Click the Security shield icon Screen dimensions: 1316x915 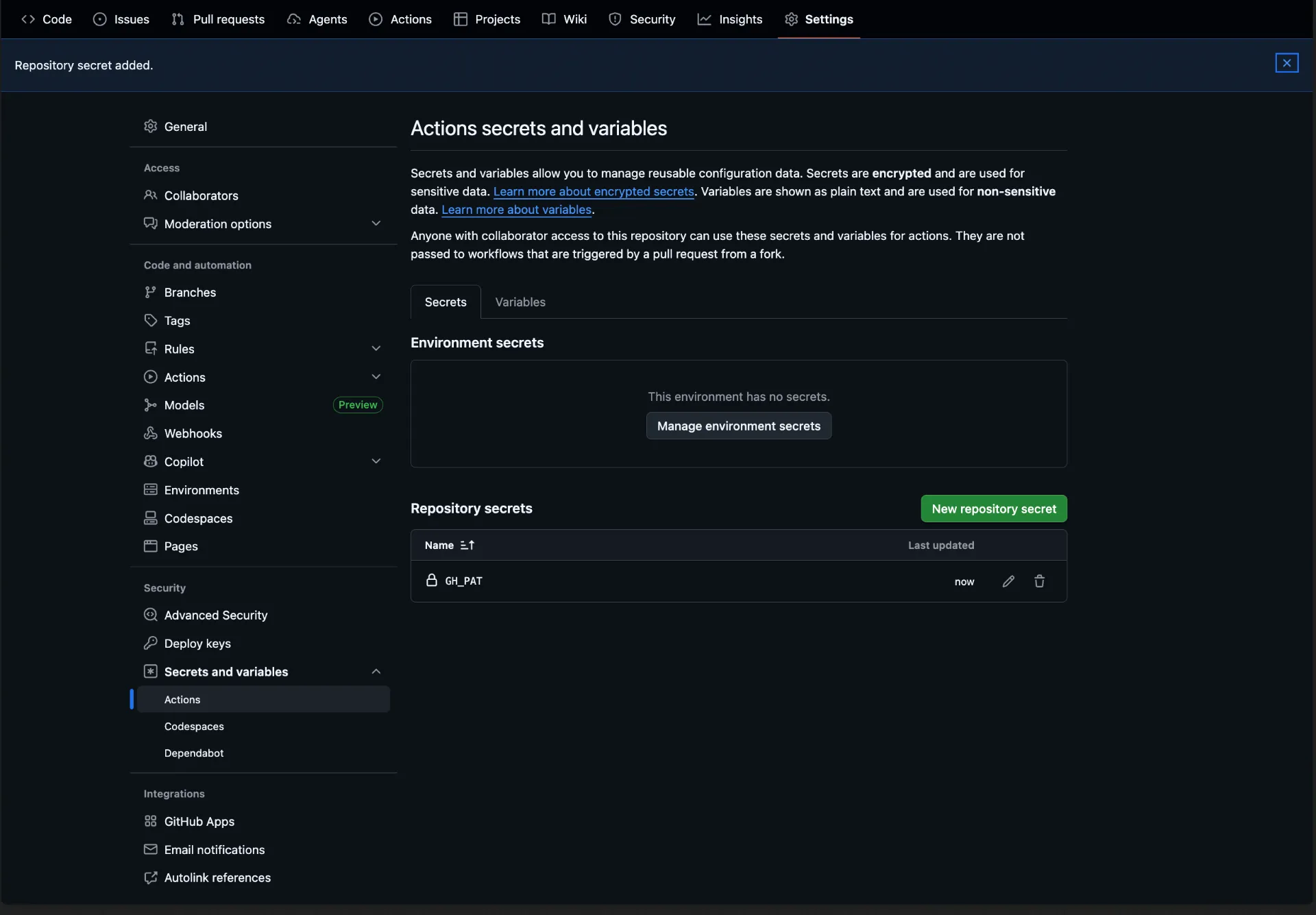[616, 19]
